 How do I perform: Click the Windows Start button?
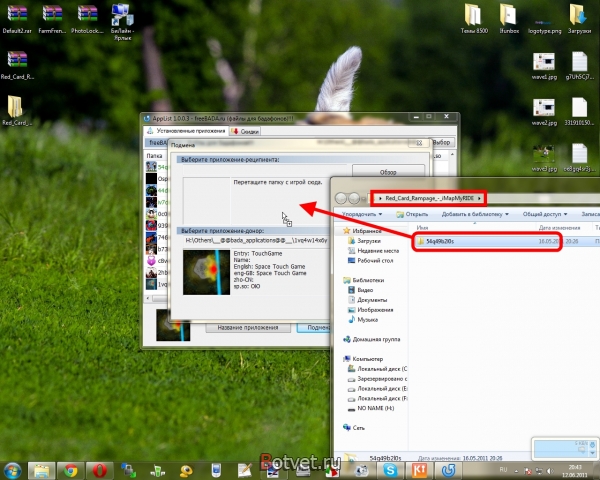[14, 468]
